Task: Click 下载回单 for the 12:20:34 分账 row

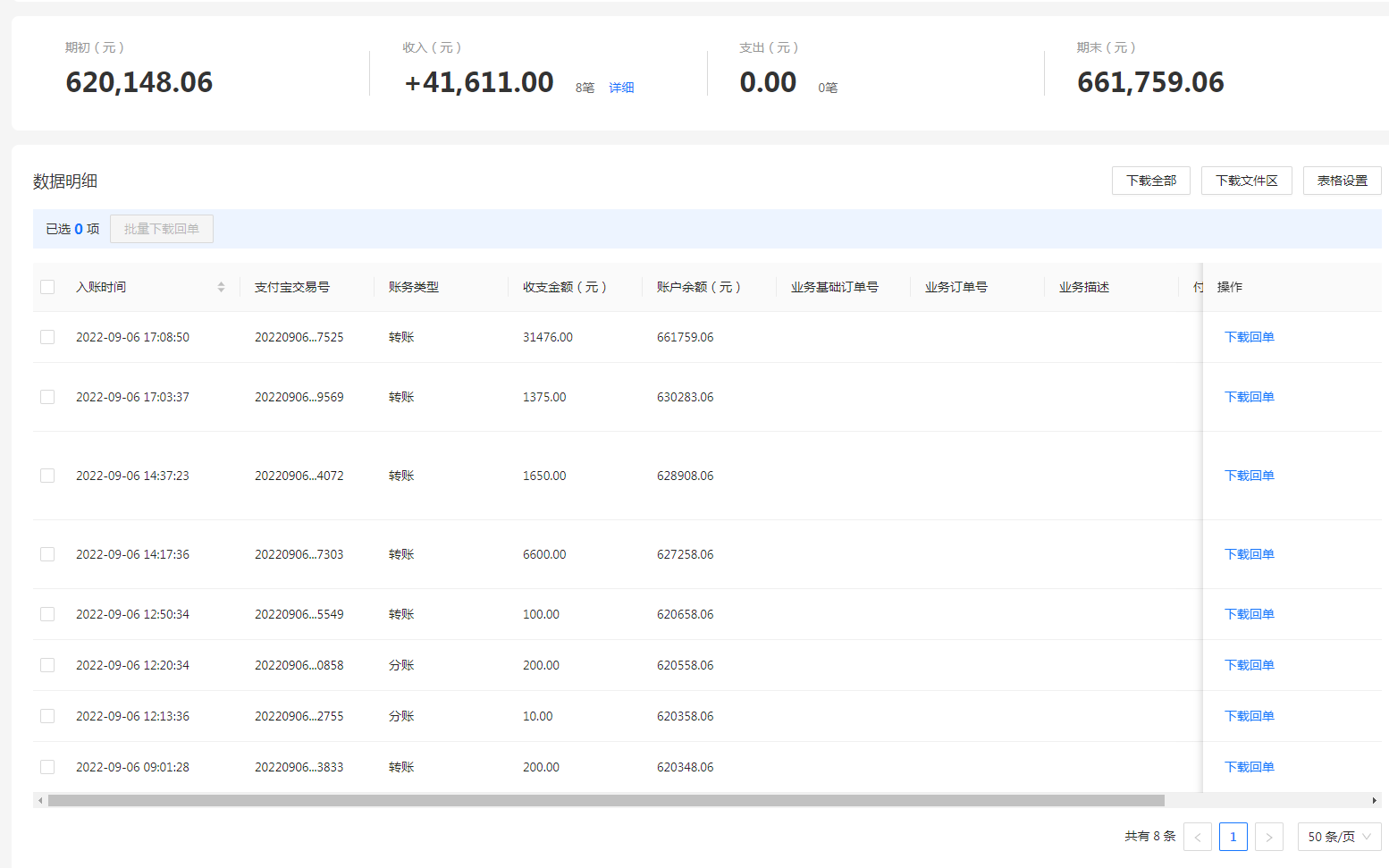Action: tap(1249, 665)
